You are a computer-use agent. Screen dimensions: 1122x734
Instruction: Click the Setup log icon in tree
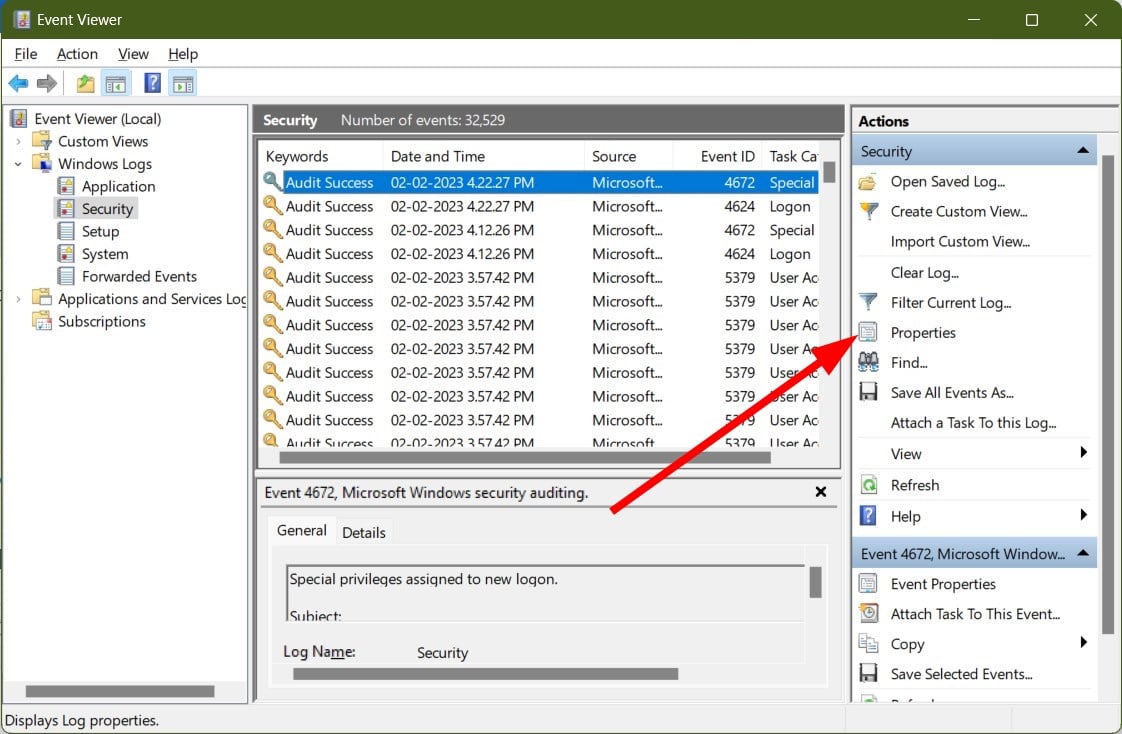pyautogui.click(x=66, y=231)
